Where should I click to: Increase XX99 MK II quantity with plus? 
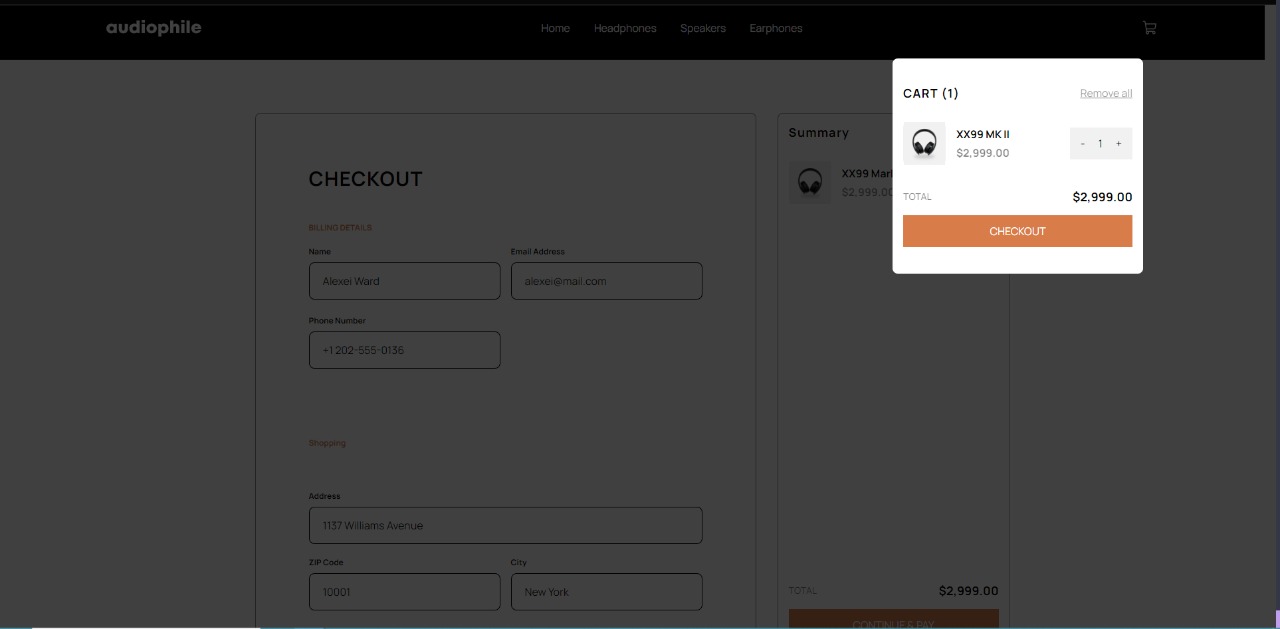click(x=1118, y=143)
